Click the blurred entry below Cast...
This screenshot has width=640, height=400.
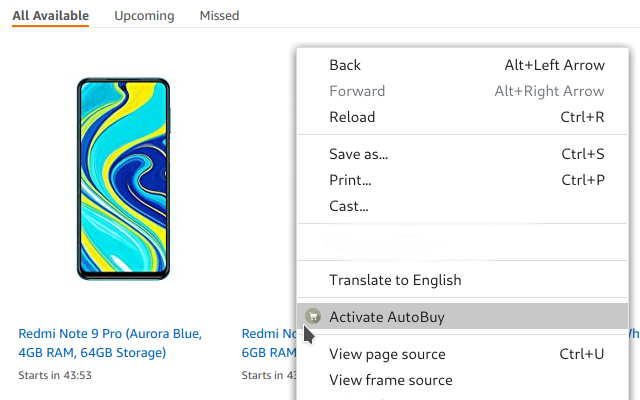[x=400, y=243]
